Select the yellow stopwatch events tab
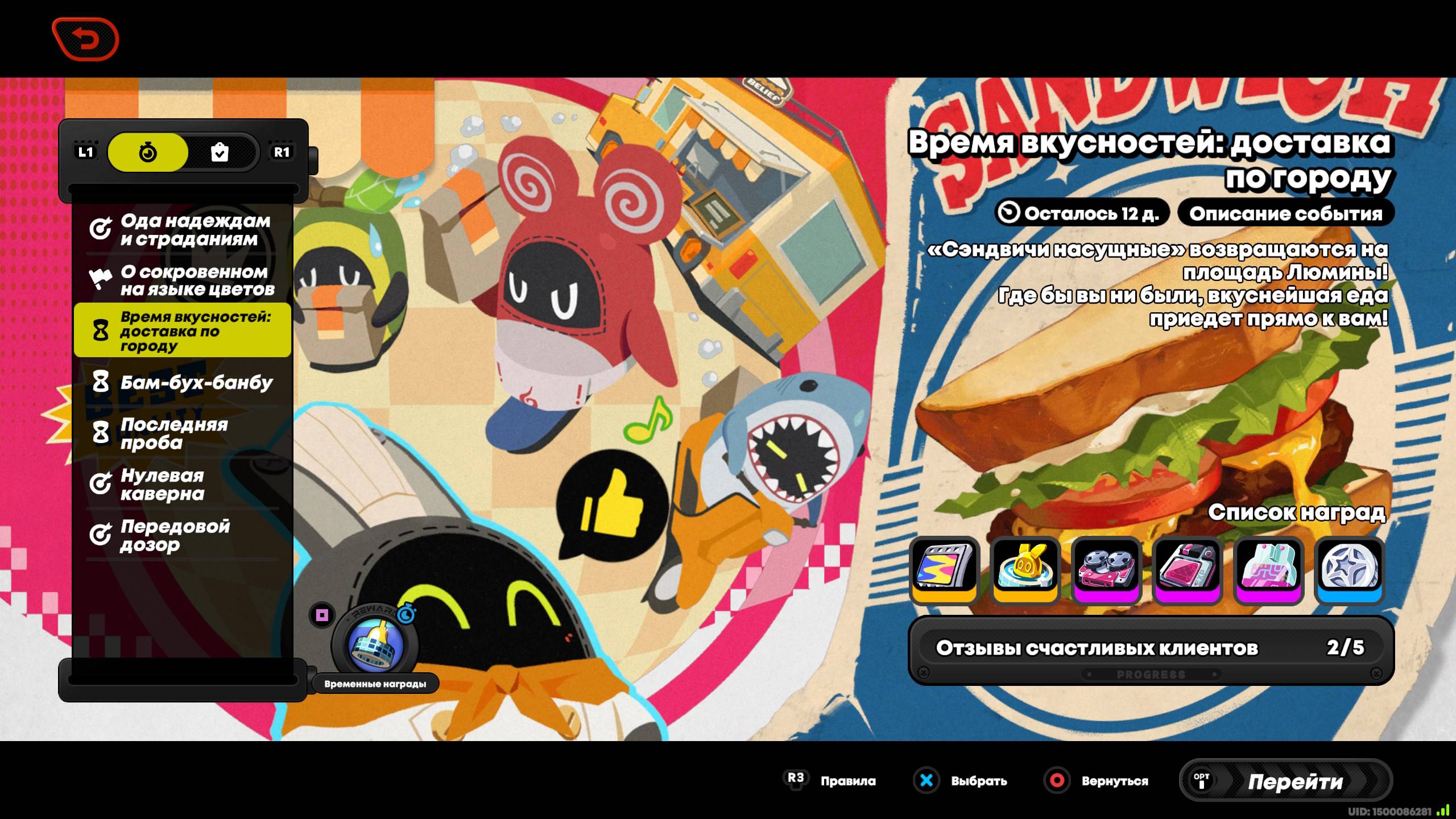Image resolution: width=1456 pixels, height=819 pixels. coord(148,152)
